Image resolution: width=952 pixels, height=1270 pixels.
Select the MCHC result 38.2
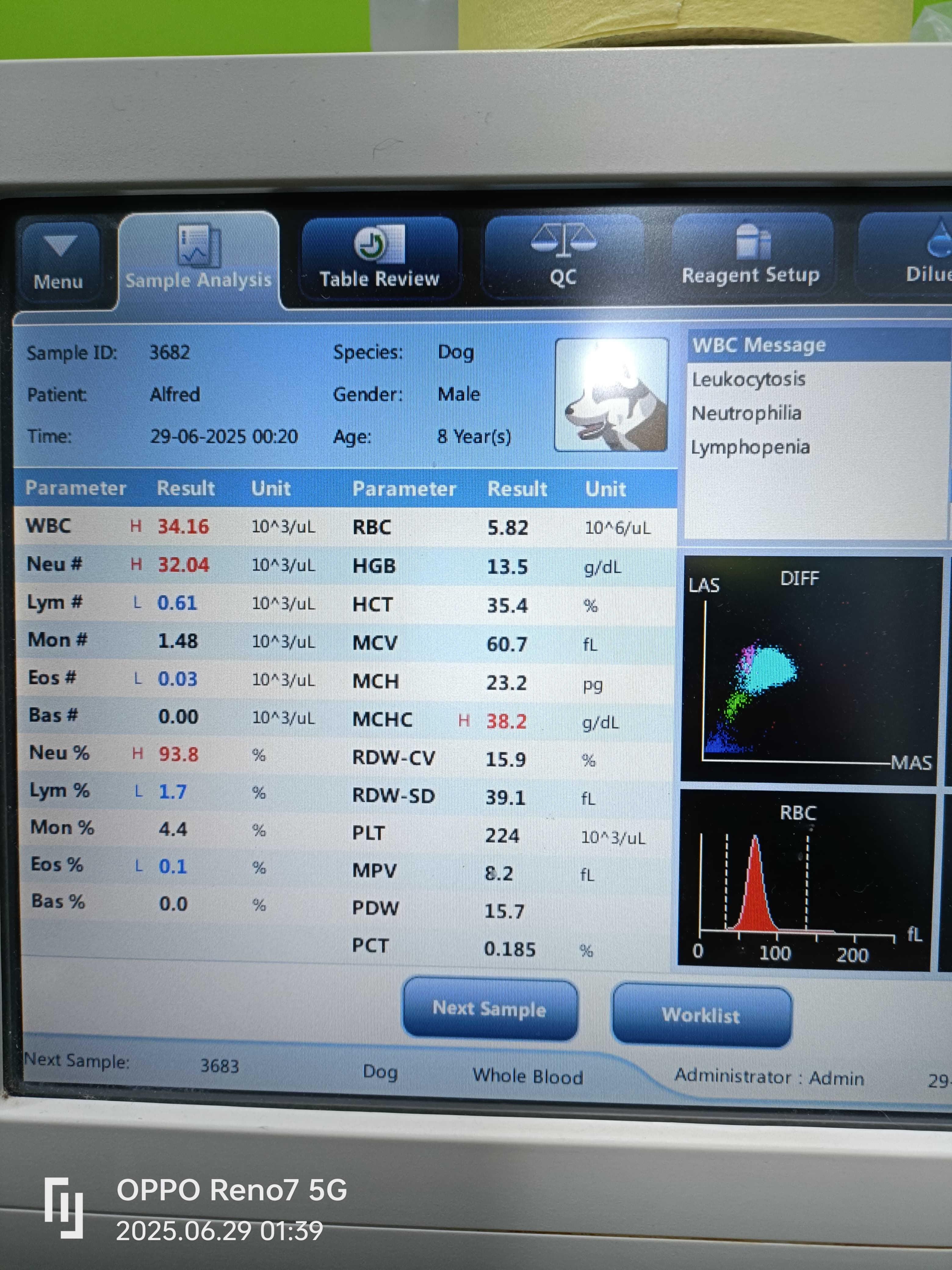pos(506,721)
